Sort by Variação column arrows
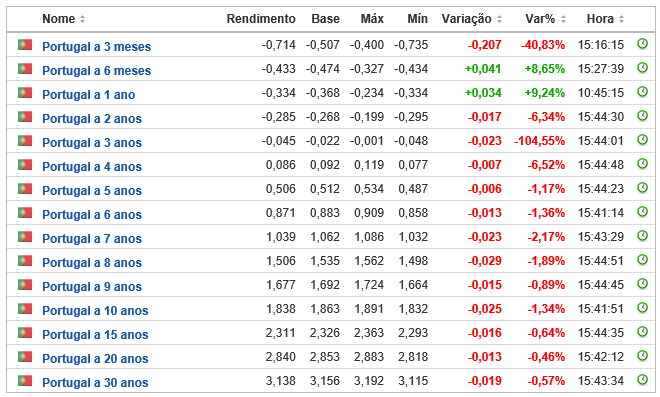The width and height of the screenshot is (660, 397). pyautogui.click(x=499, y=19)
